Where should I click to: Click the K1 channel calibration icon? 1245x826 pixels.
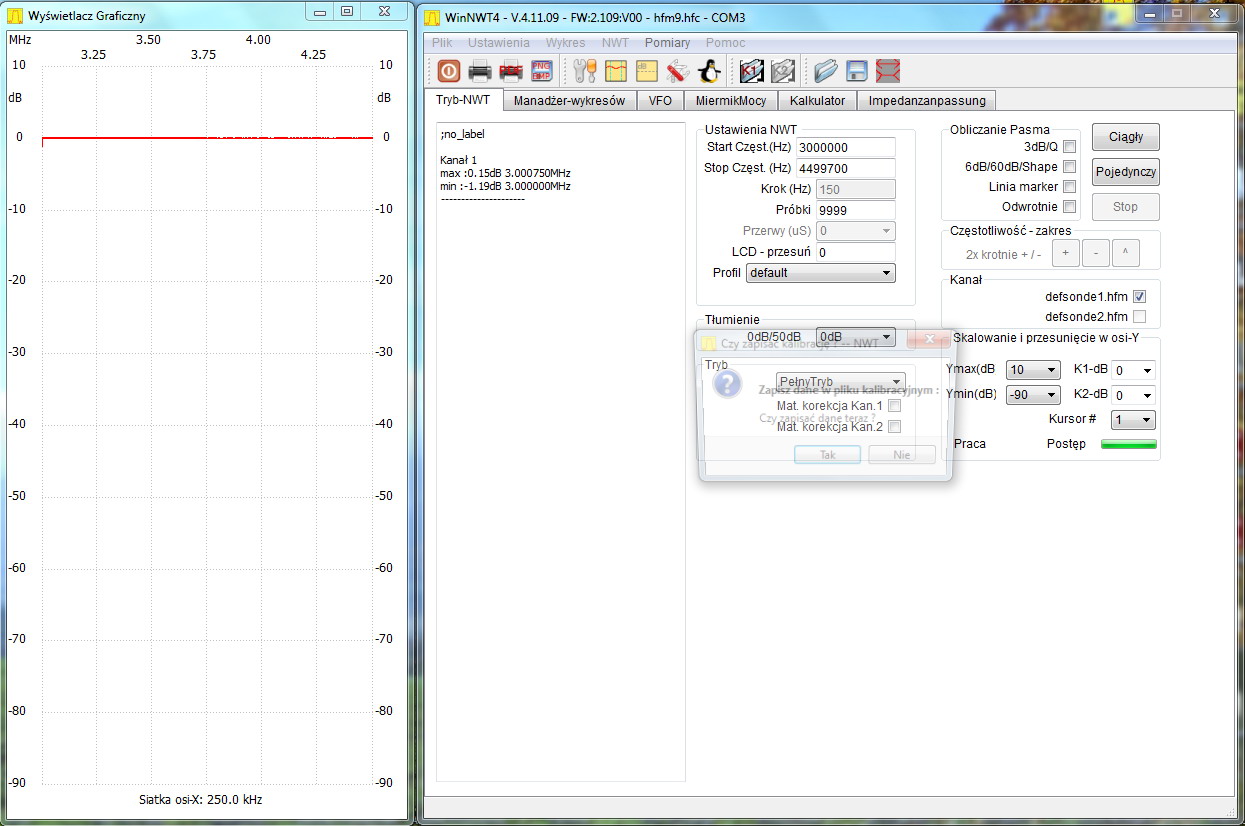coord(752,71)
